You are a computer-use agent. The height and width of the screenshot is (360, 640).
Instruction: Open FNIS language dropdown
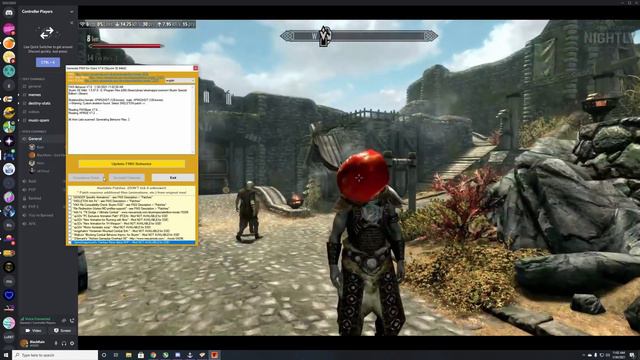click(x=180, y=80)
